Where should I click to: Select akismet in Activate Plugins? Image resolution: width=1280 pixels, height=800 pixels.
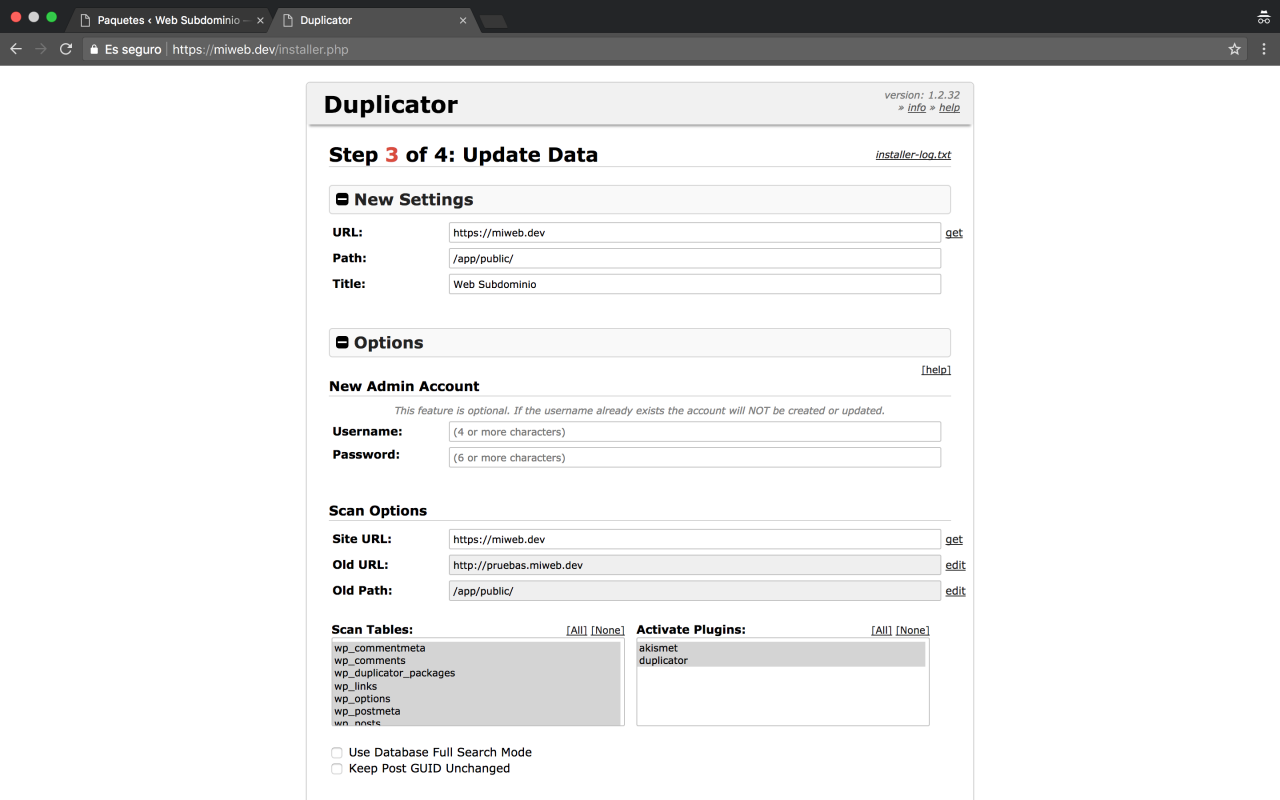pyautogui.click(x=781, y=648)
